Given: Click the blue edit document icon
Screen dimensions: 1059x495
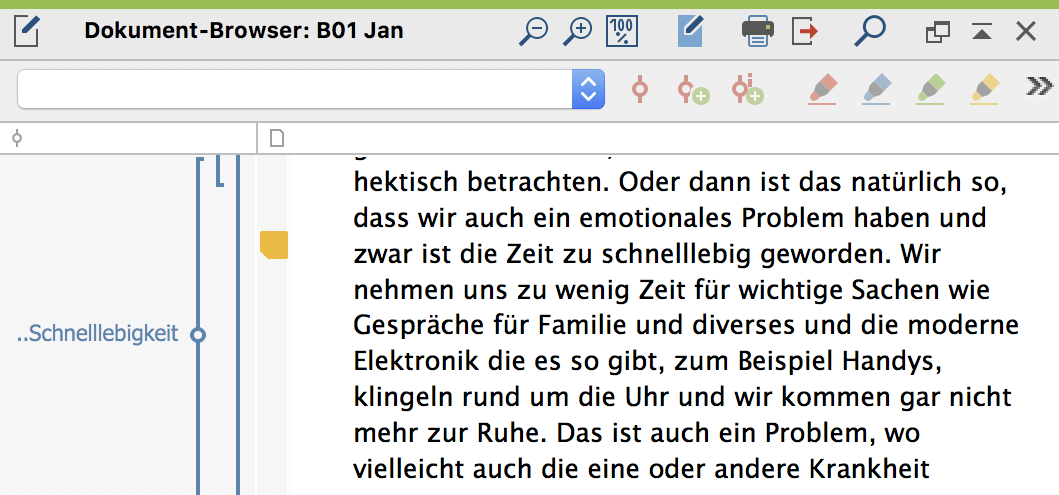Looking at the screenshot, I should click(x=690, y=31).
